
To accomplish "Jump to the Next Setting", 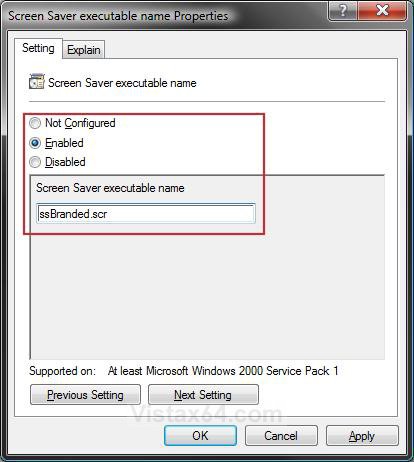I will [203, 395].
